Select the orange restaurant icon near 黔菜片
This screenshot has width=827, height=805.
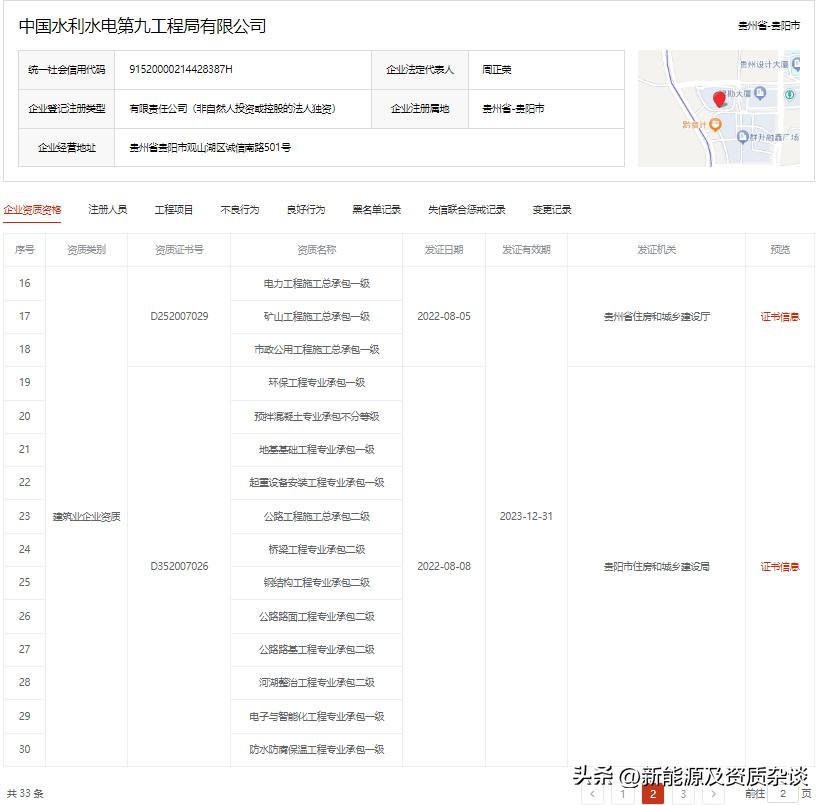click(716, 125)
